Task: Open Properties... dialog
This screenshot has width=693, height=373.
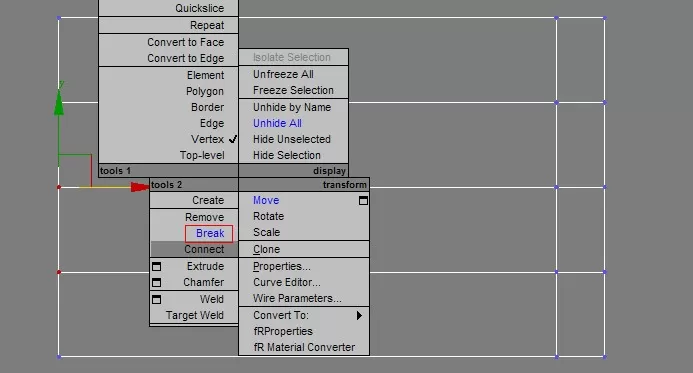Action: click(x=282, y=266)
